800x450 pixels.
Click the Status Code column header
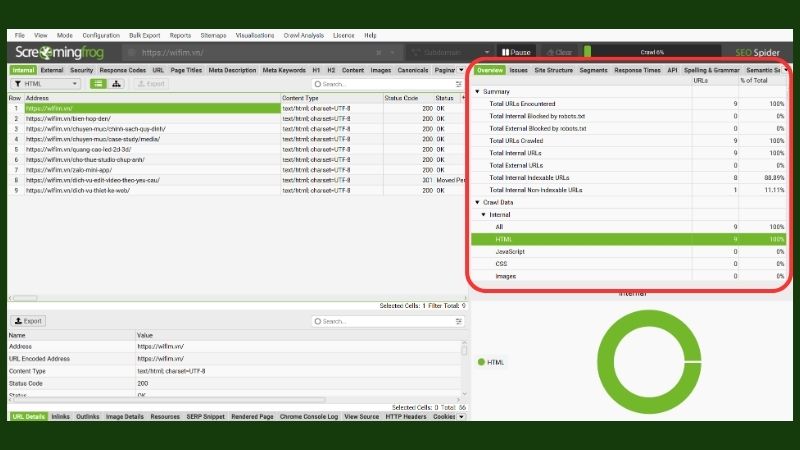[x=408, y=98]
